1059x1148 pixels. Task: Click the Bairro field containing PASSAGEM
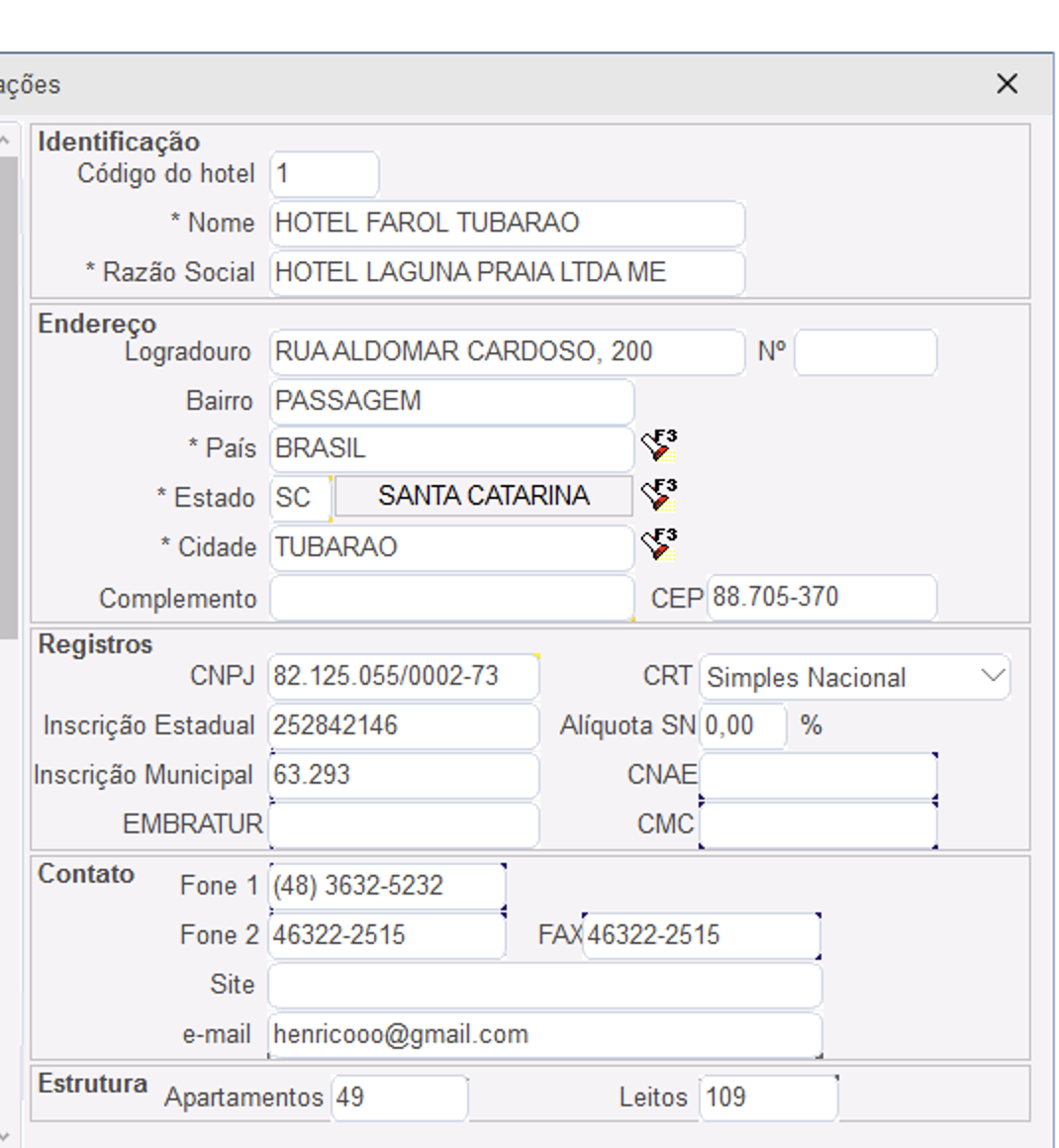(450, 401)
